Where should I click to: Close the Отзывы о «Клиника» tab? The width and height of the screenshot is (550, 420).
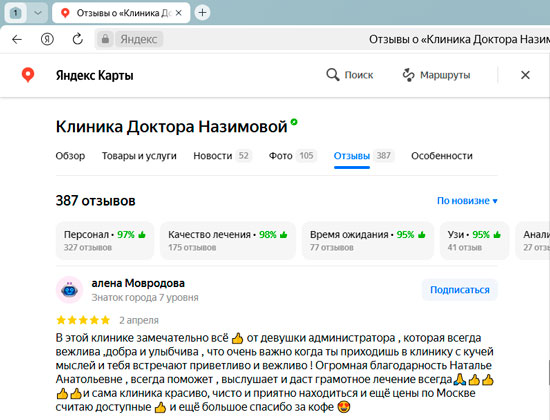coord(179,13)
